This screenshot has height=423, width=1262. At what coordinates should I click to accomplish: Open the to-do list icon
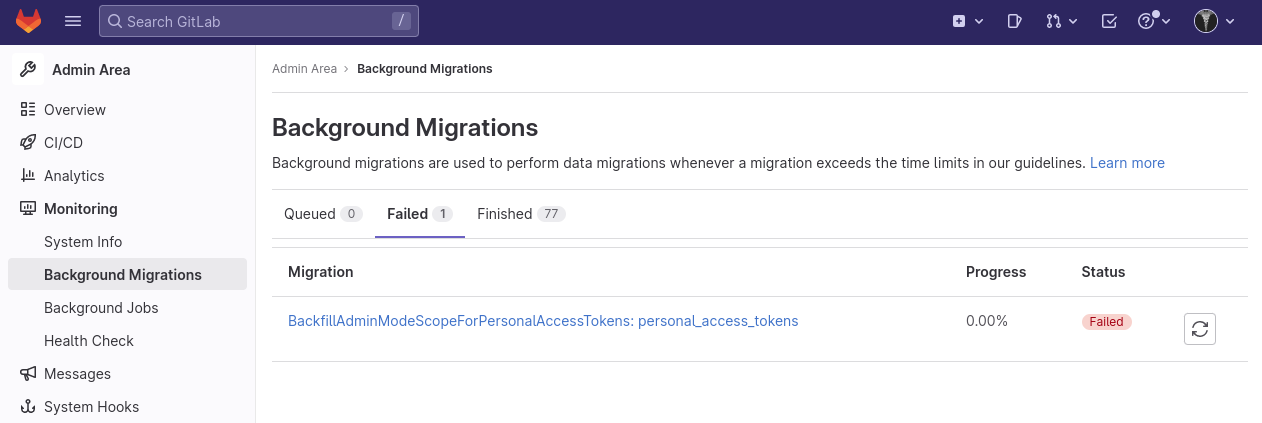[x=1108, y=21]
